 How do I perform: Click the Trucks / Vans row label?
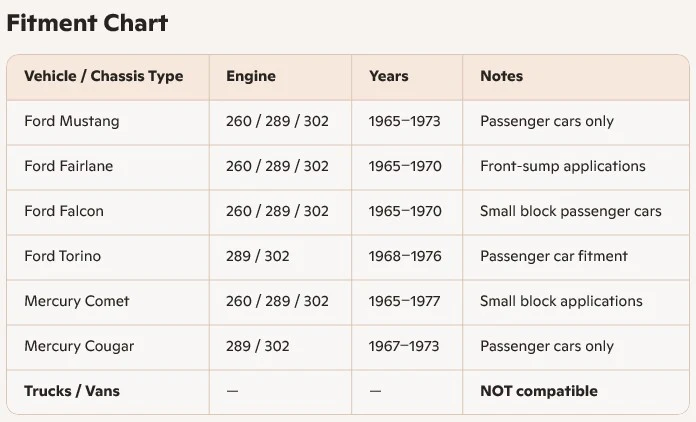(72, 391)
